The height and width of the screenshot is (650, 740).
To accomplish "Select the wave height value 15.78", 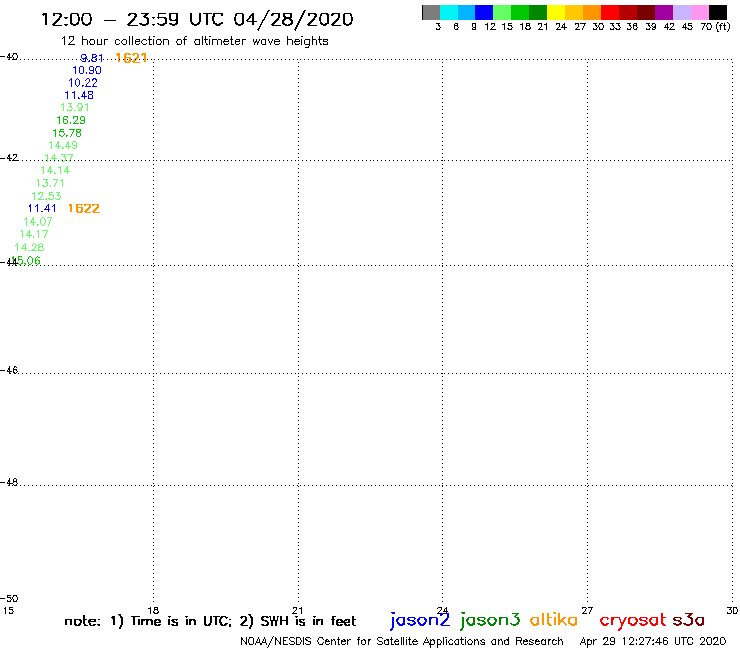I will coord(67,133).
